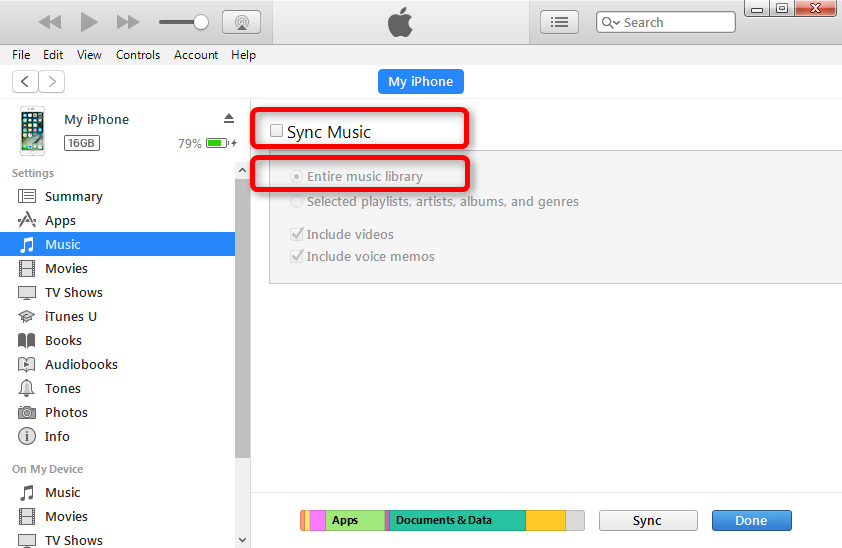Adjust the volume slider knob
This screenshot has width=842, height=548.
click(x=201, y=22)
